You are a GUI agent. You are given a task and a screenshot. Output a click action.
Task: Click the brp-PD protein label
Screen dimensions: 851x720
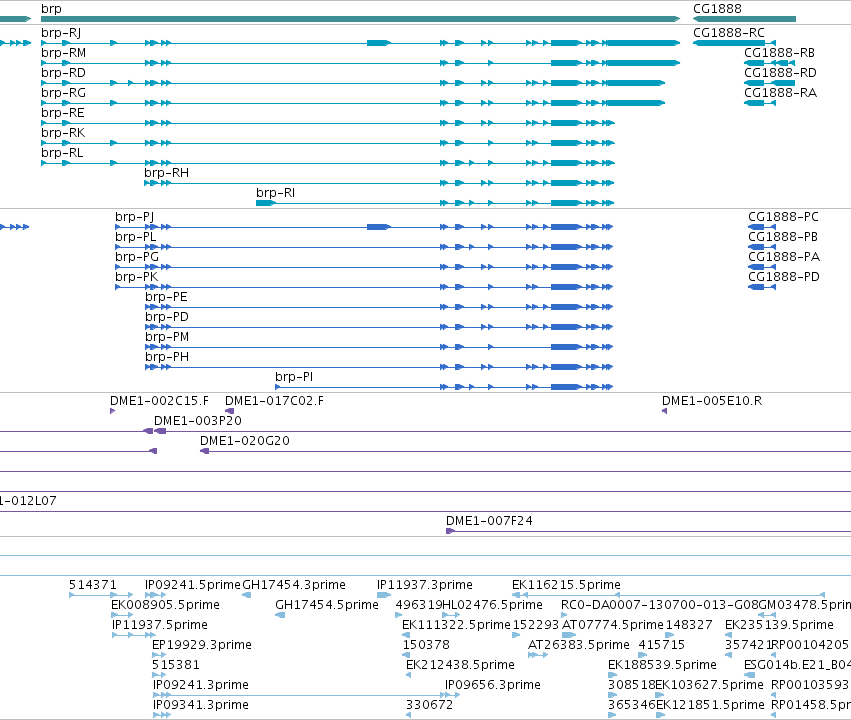coord(167,317)
